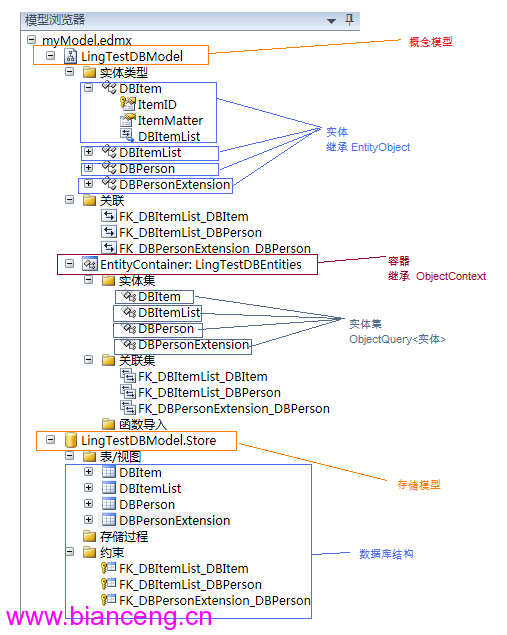Expand the DBPersonExtension table node
Screen dimensions: 507x635
click(x=88, y=520)
